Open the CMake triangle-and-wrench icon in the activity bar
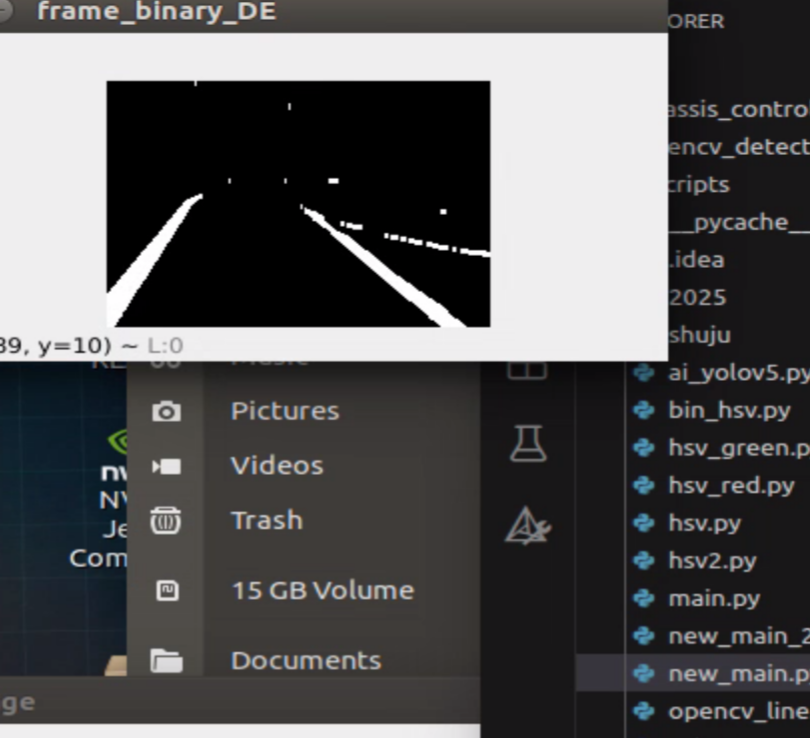 click(527, 525)
